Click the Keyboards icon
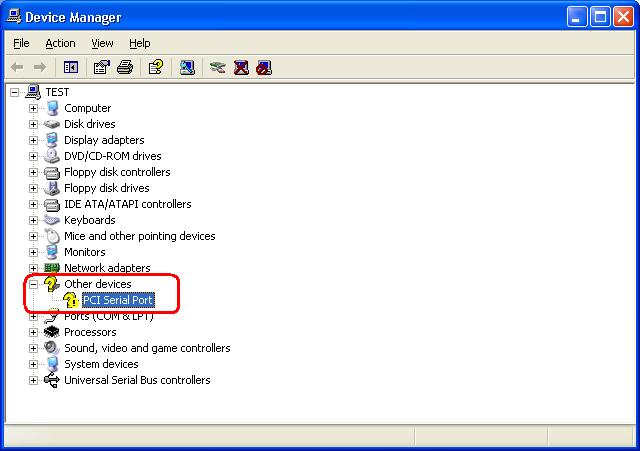The image size is (640, 451). [x=52, y=220]
